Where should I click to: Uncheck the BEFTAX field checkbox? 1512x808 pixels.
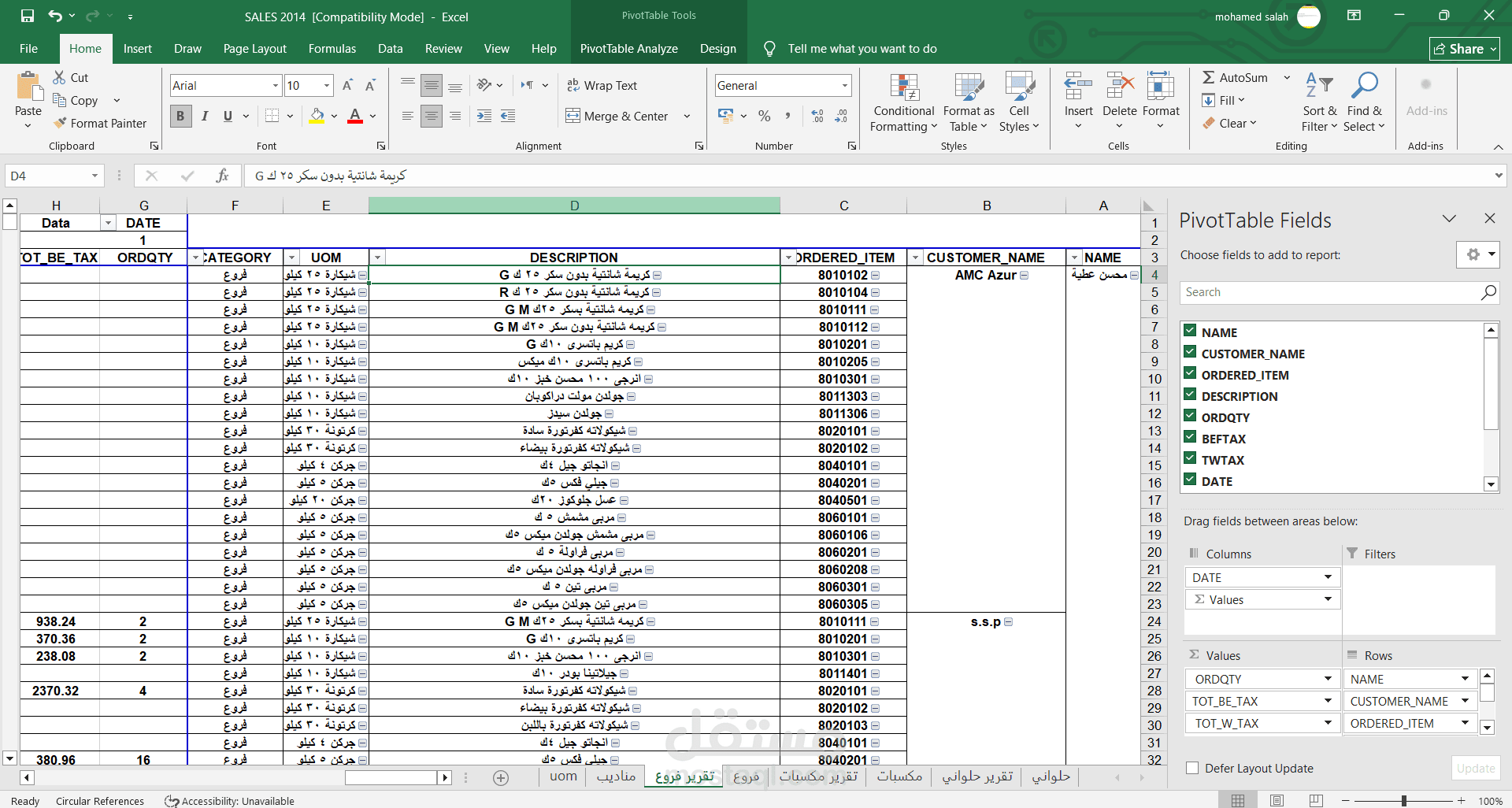pos(1190,437)
